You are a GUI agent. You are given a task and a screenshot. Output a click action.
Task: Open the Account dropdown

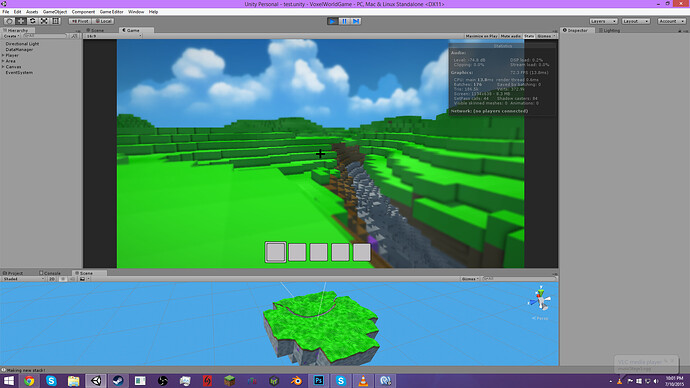[x=671, y=21]
